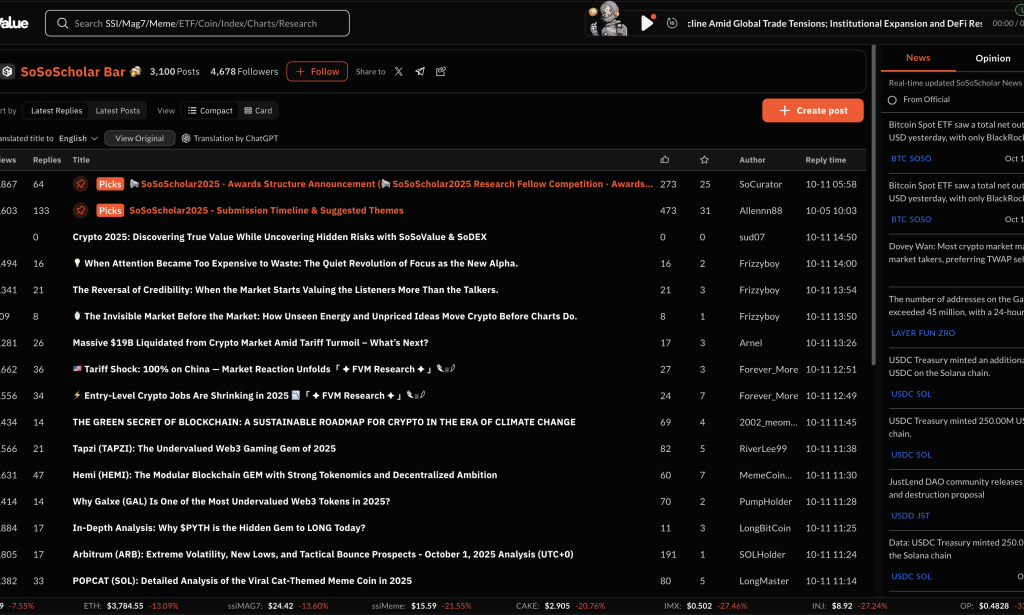Click pin icon on Submission Timeline post
This screenshot has height=615, width=1024.
coord(80,210)
